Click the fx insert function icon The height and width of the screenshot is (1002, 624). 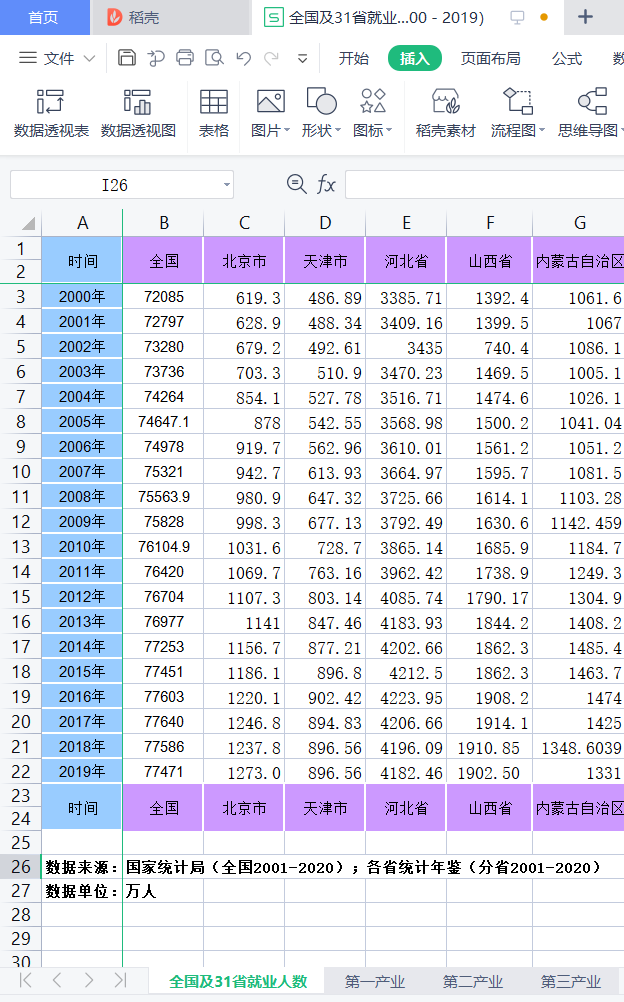(x=326, y=185)
